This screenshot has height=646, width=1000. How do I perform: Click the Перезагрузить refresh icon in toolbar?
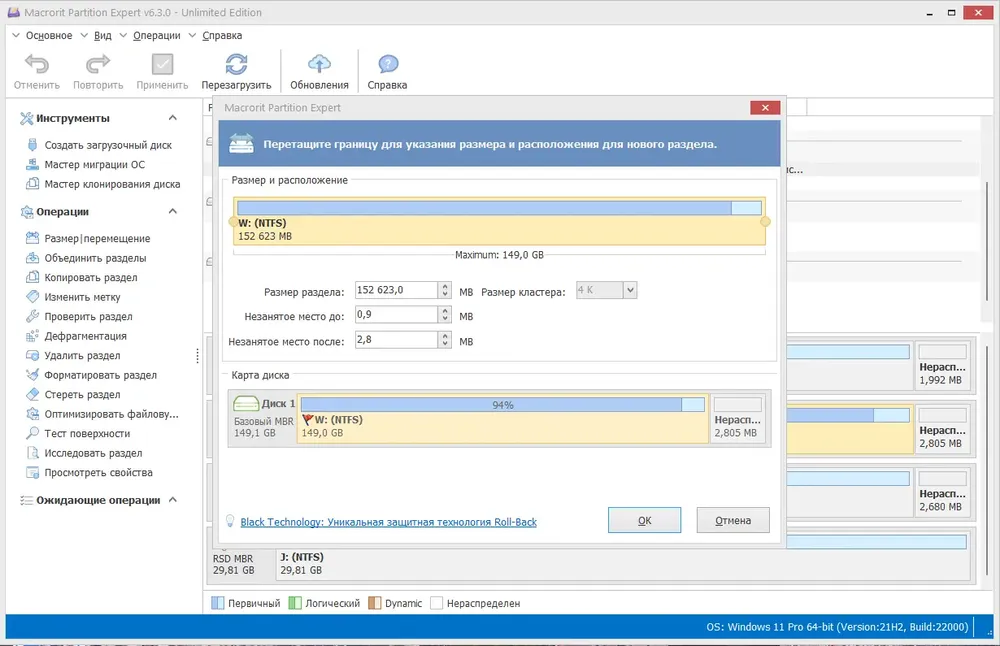(x=237, y=64)
